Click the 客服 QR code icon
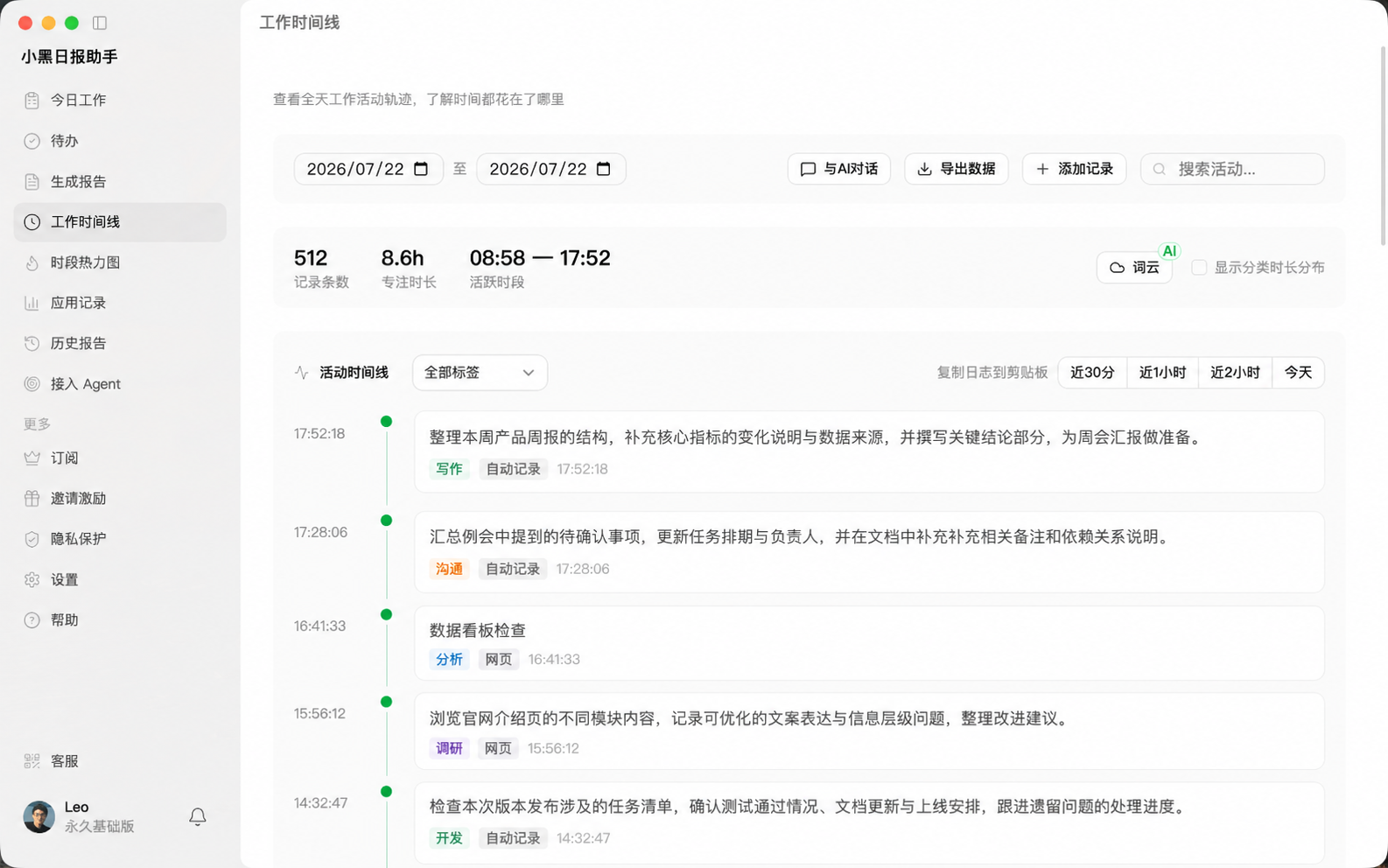The height and width of the screenshot is (868, 1388). tap(32, 761)
